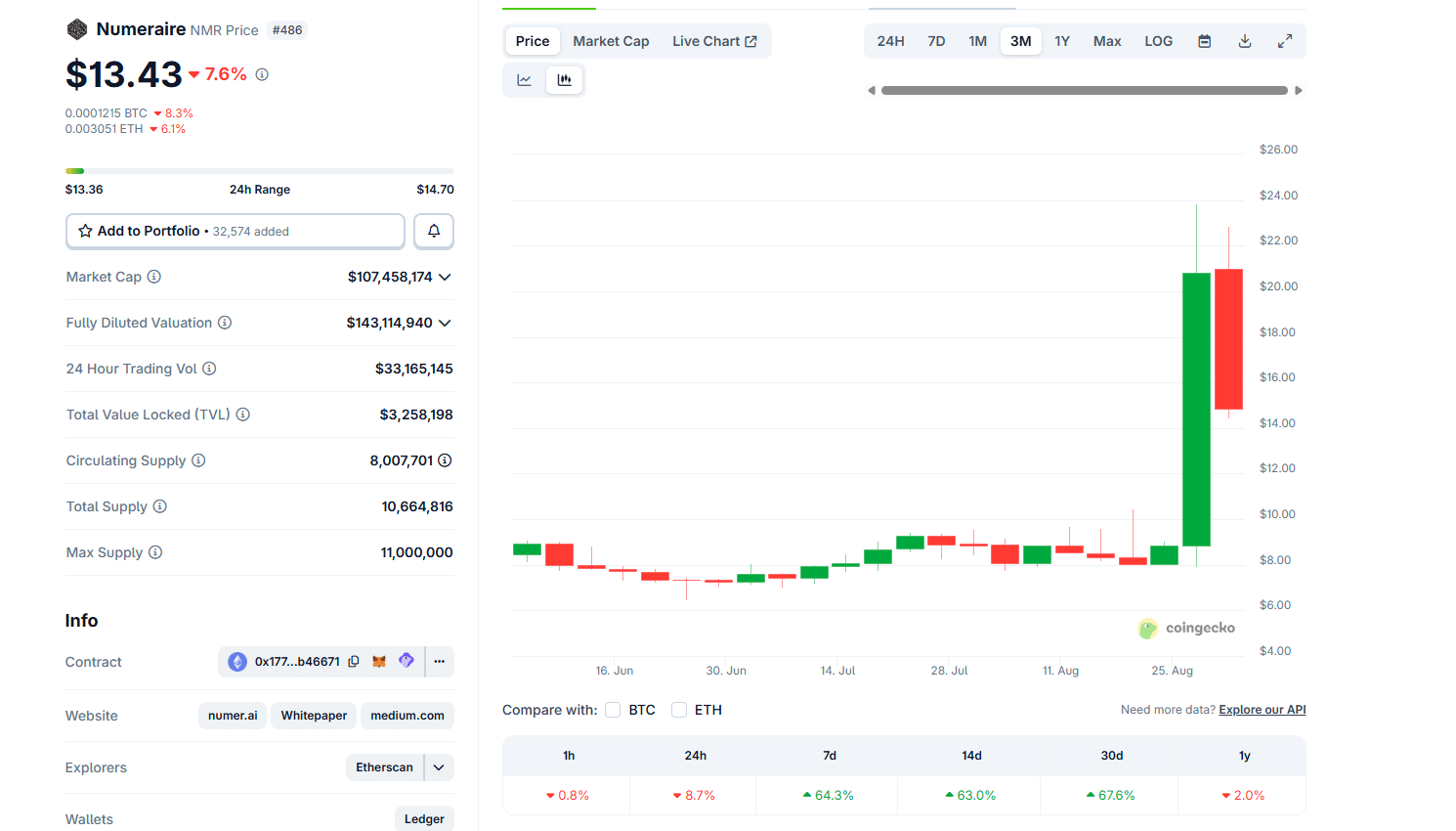1456x831 pixels.
Task: Open the calendar date range picker
Action: click(x=1205, y=41)
